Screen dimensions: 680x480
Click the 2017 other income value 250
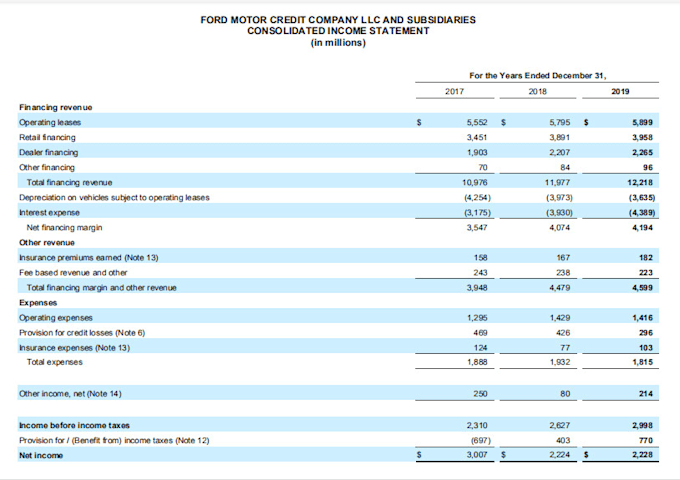(480, 394)
